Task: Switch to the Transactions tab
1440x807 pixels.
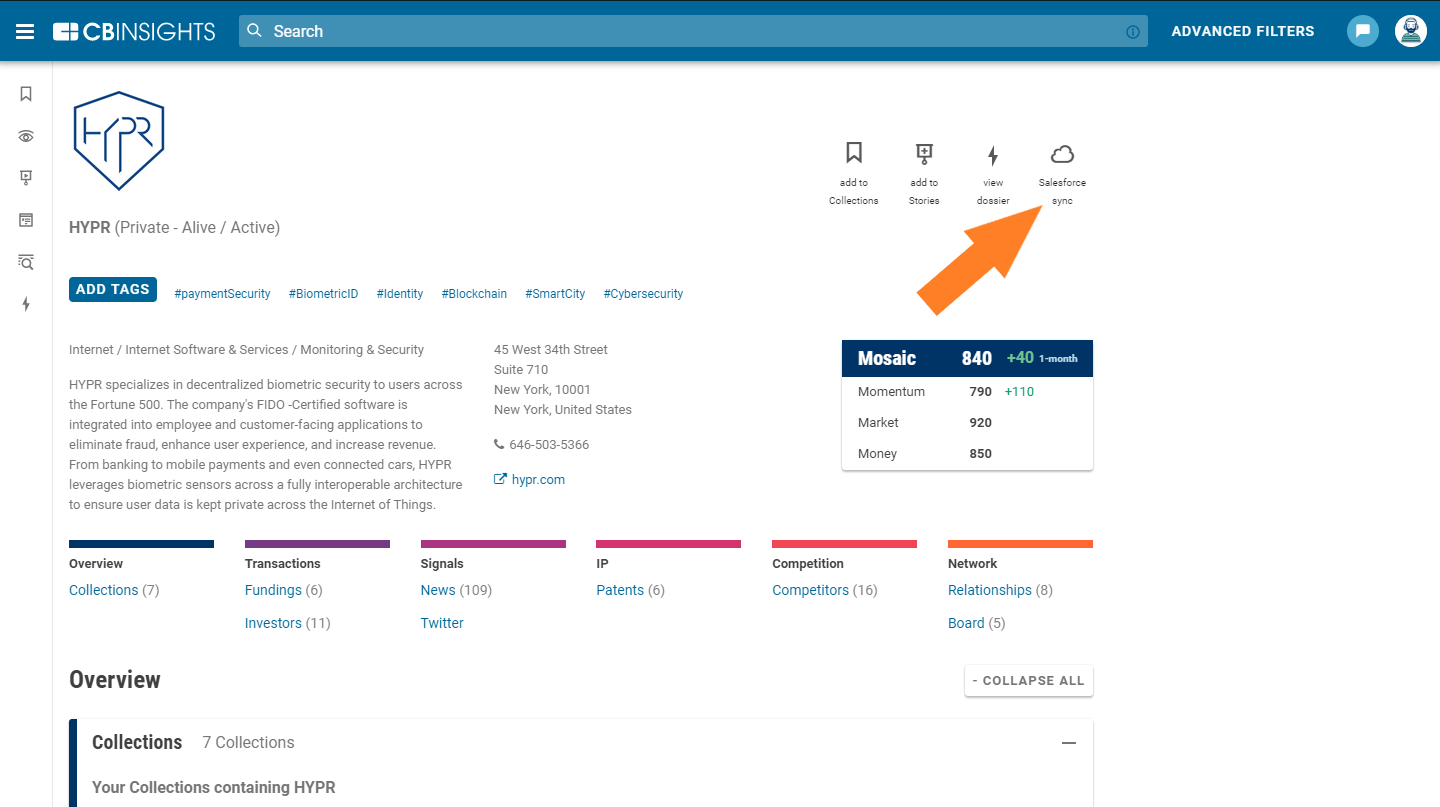Action: (x=283, y=564)
